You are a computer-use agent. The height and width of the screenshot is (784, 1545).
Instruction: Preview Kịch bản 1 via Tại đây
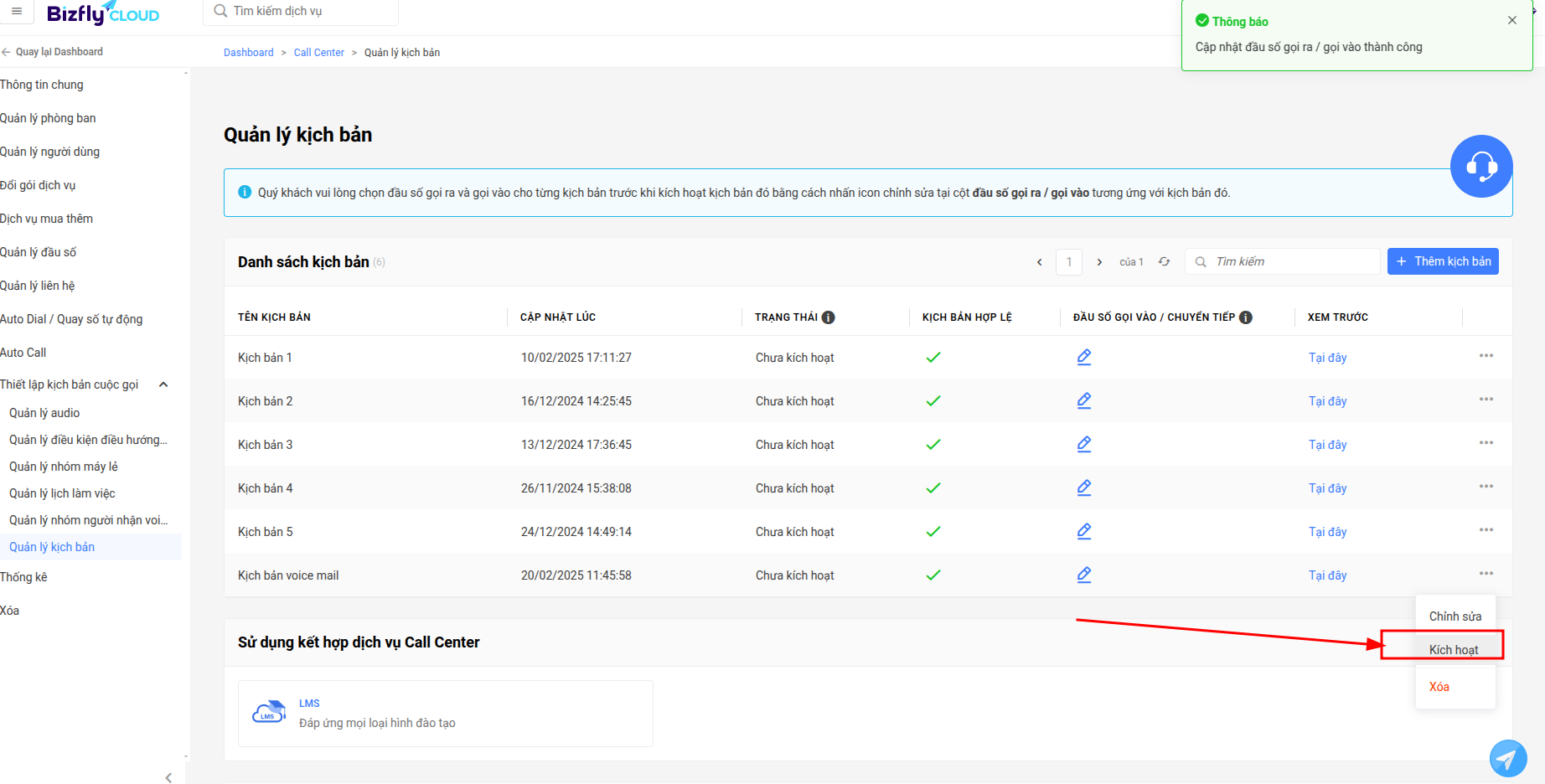coord(1328,358)
